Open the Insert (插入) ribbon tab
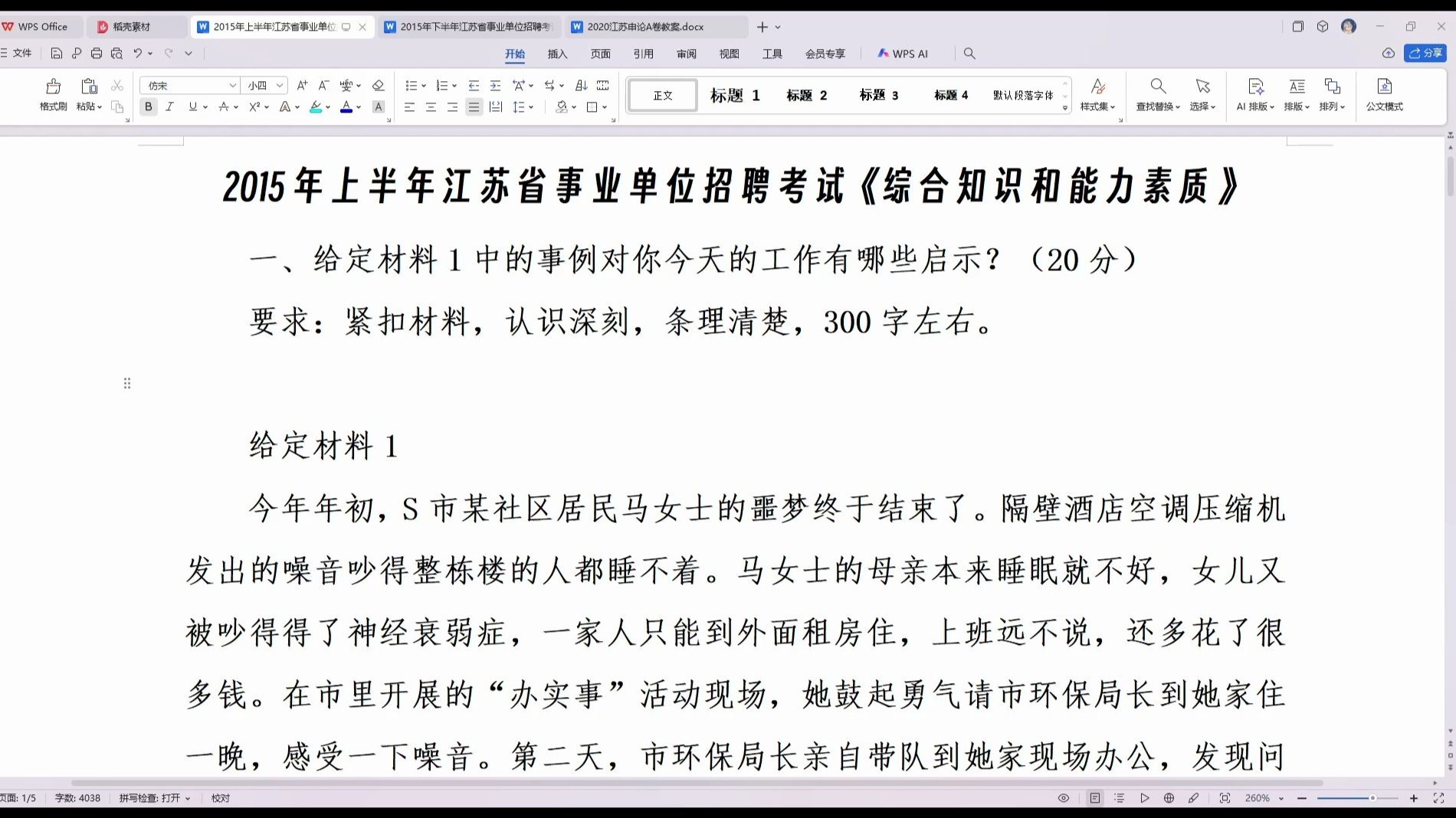1456x818 pixels. (557, 54)
